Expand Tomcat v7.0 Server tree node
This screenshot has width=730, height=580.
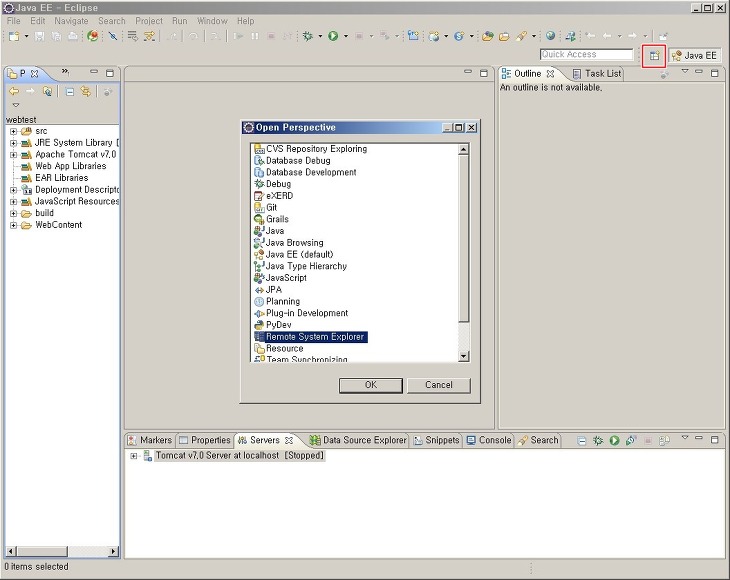(x=134, y=456)
